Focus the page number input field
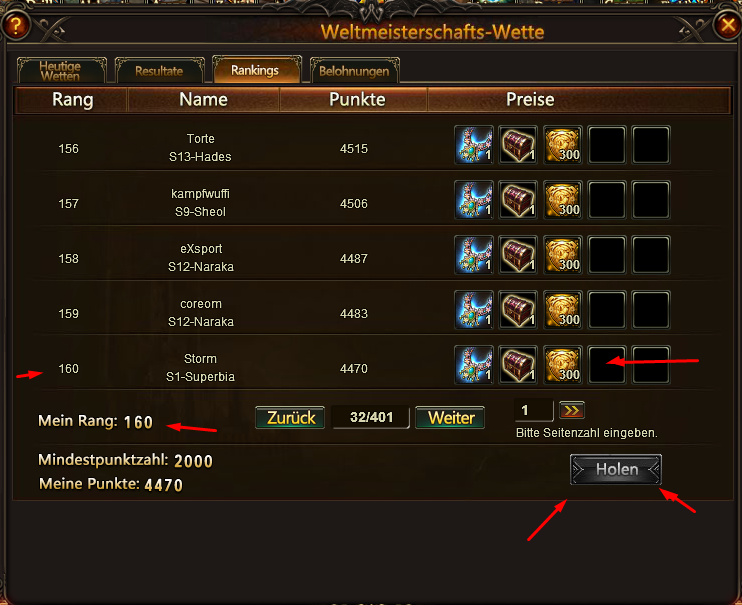This screenshot has height=605, width=742. click(x=534, y=410)
